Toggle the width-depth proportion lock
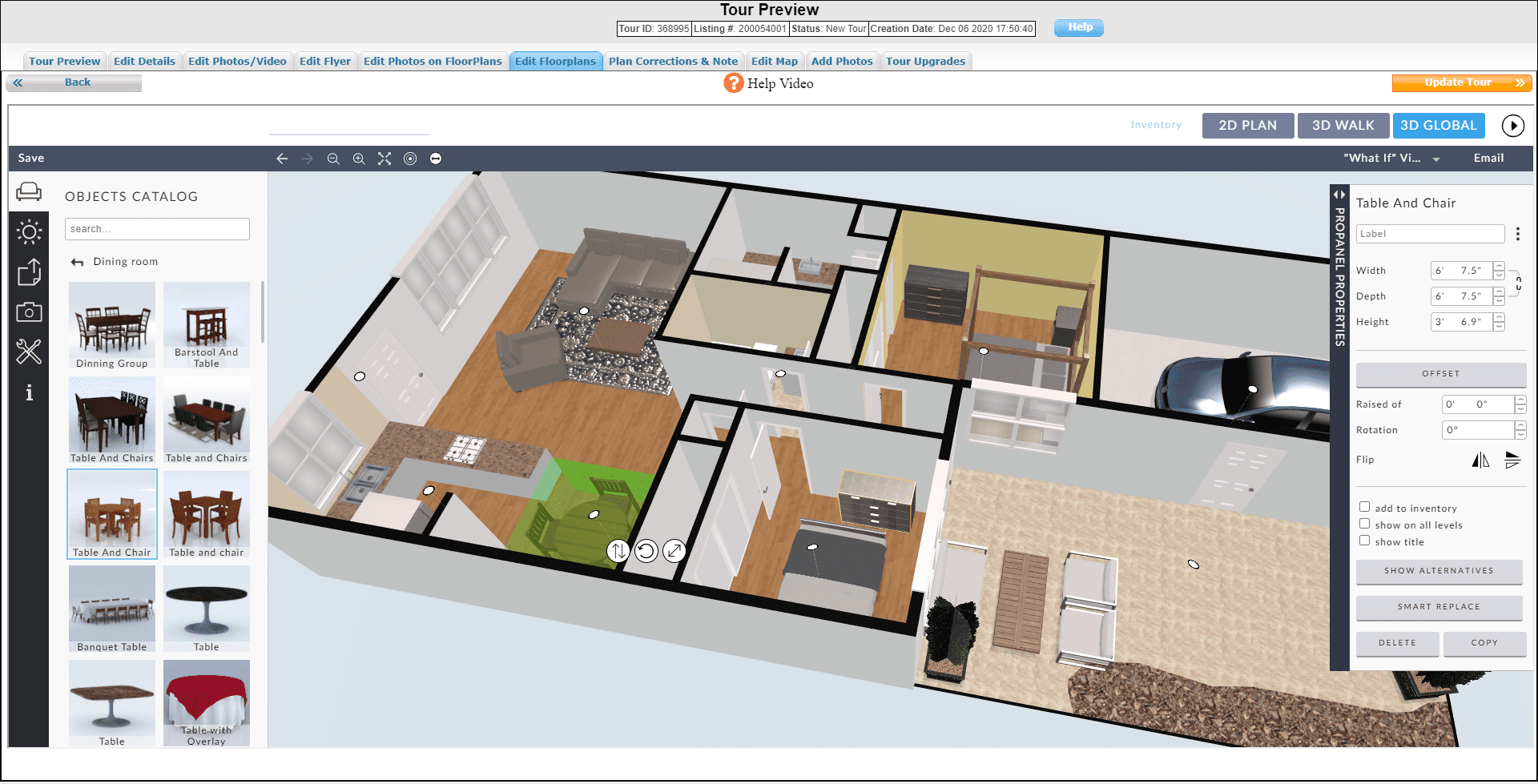Screen dimensions: 1538x784 (x=1518, y=283)
